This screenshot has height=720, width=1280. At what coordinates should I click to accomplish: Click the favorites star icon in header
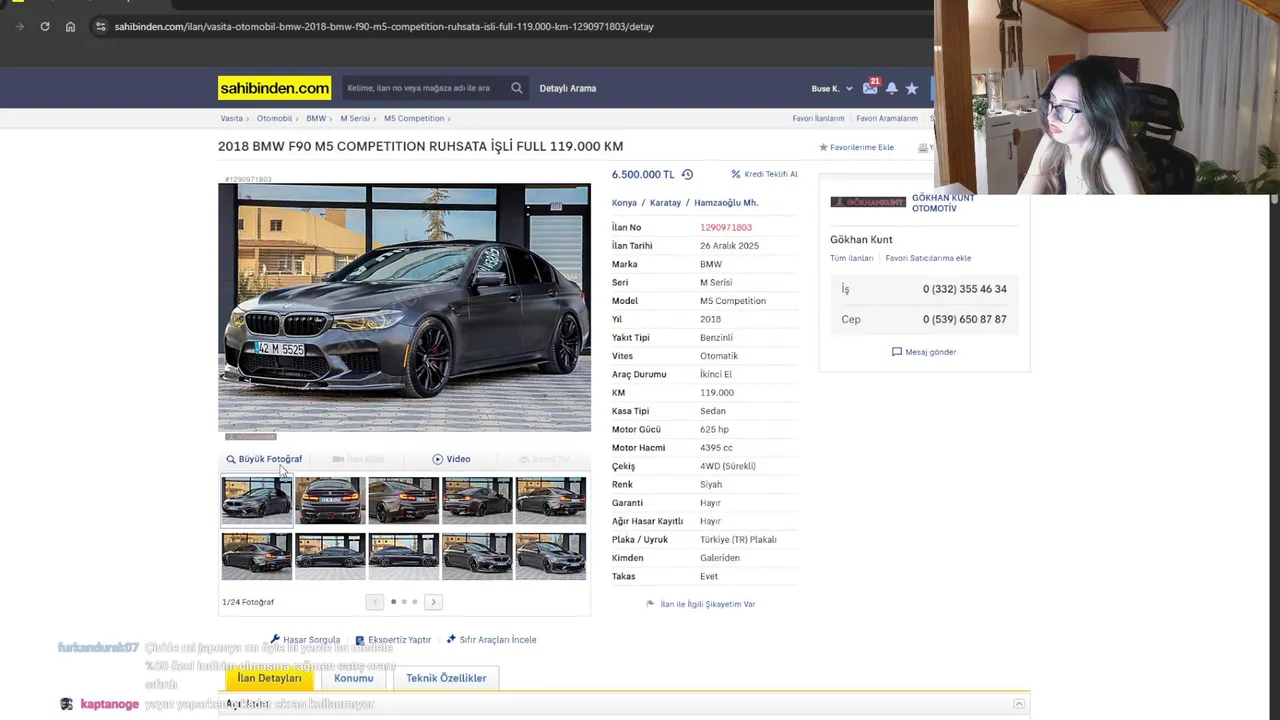click(x=911, y=88)
